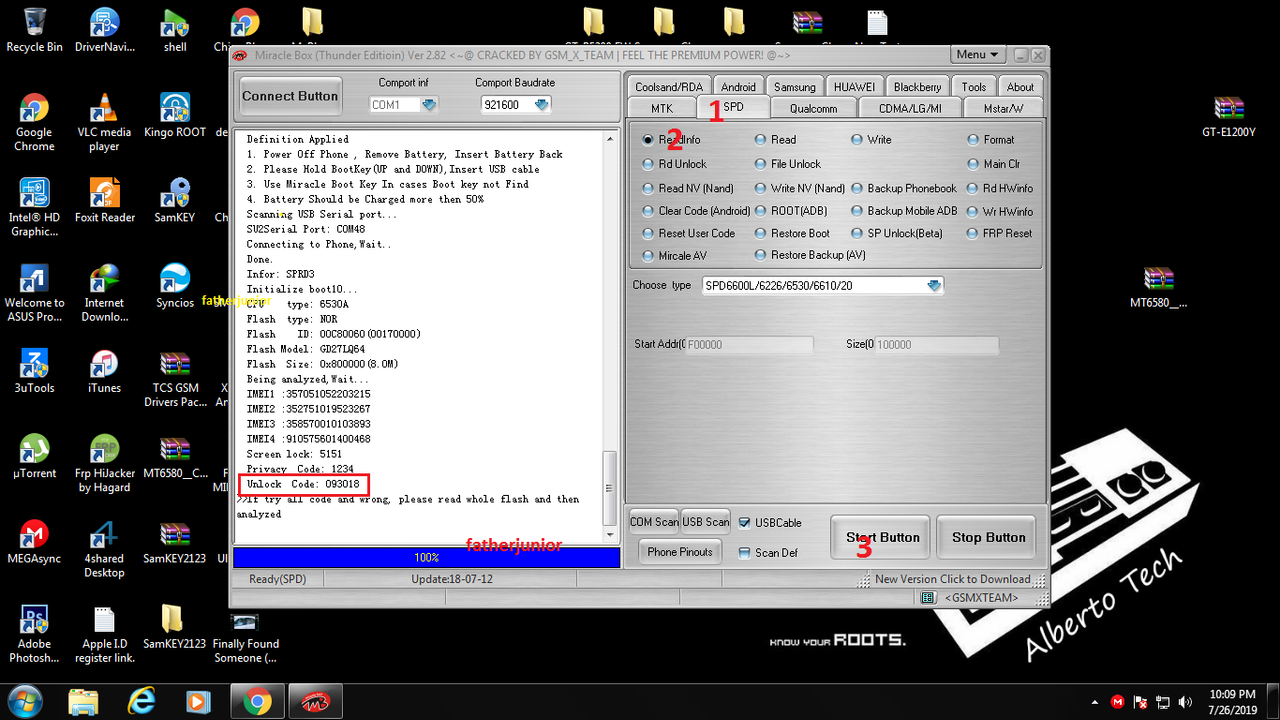The height and width of the screenshot is (720, 1280).
Task: Open the Menu dropdown in title bar
Action: tap(977, 55)
